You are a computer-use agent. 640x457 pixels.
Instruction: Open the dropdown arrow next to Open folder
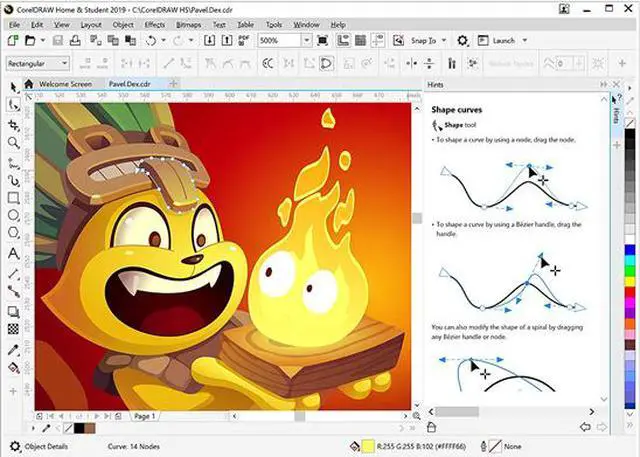click(x=42, y=40)
